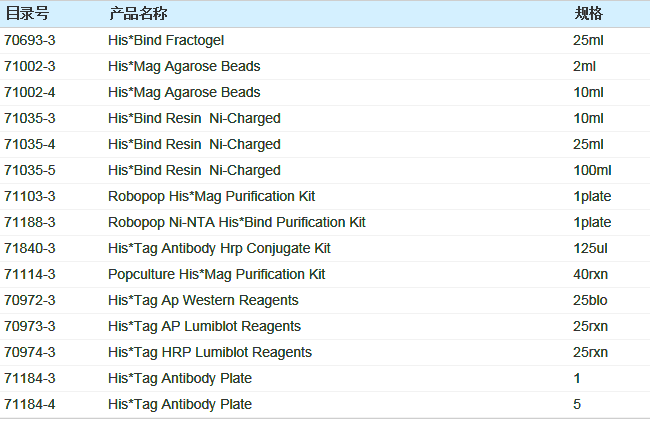Click Popculture His*Mag Purification Kit
Viewport: 650px width, 421px height.
[216, 275]
